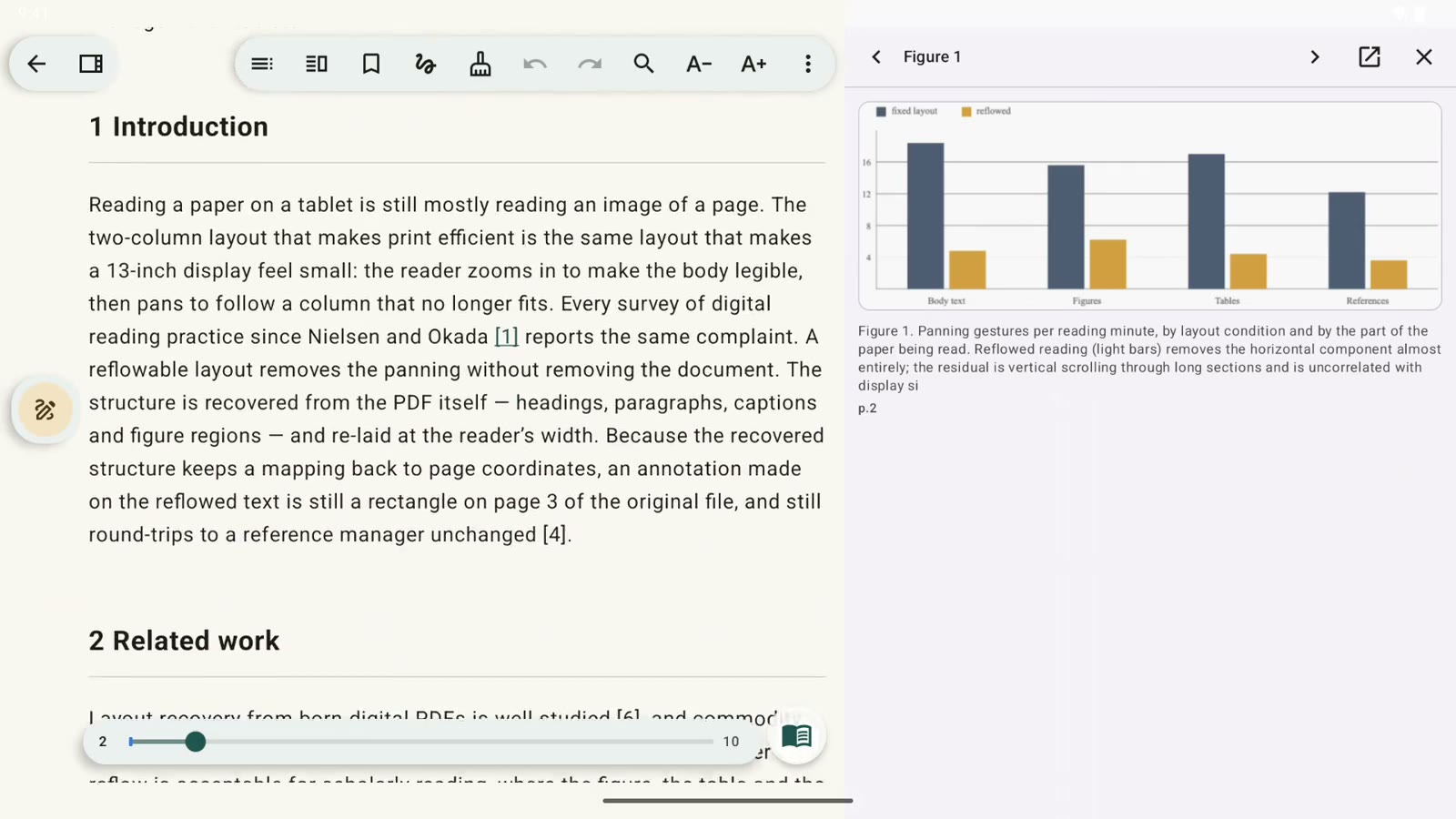Open reading view floating book button
Screen dimensions: 1456x819
pyautogui.click(x=797, y=736)
